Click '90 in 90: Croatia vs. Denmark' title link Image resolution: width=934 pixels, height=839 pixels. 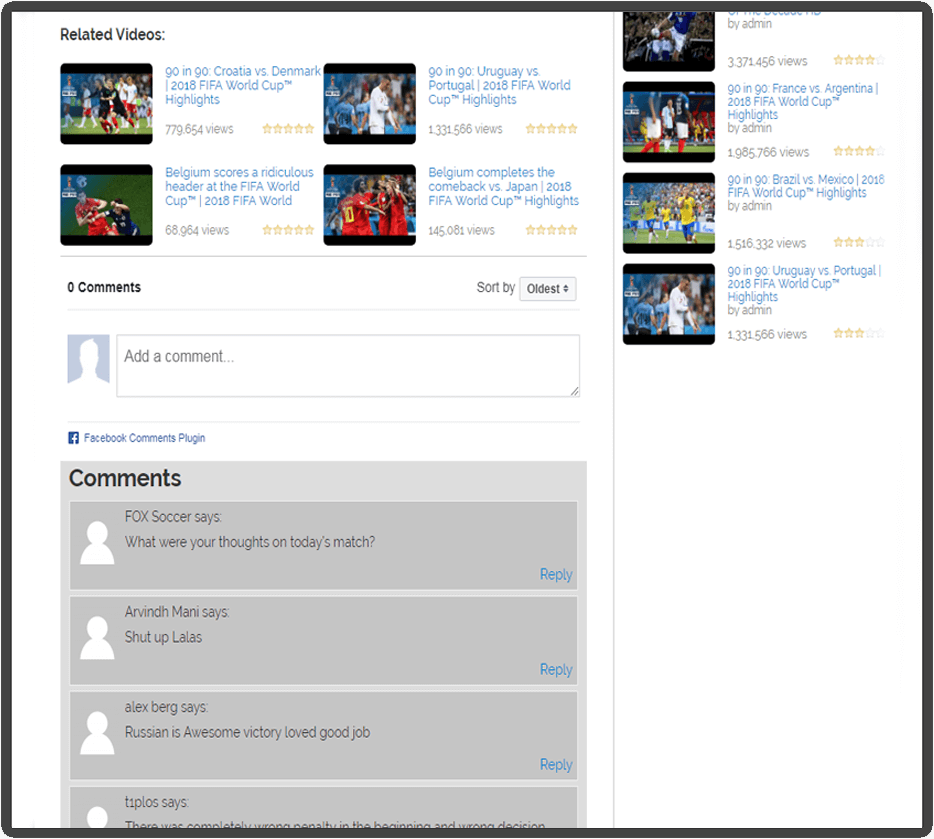tap(243, 85)
